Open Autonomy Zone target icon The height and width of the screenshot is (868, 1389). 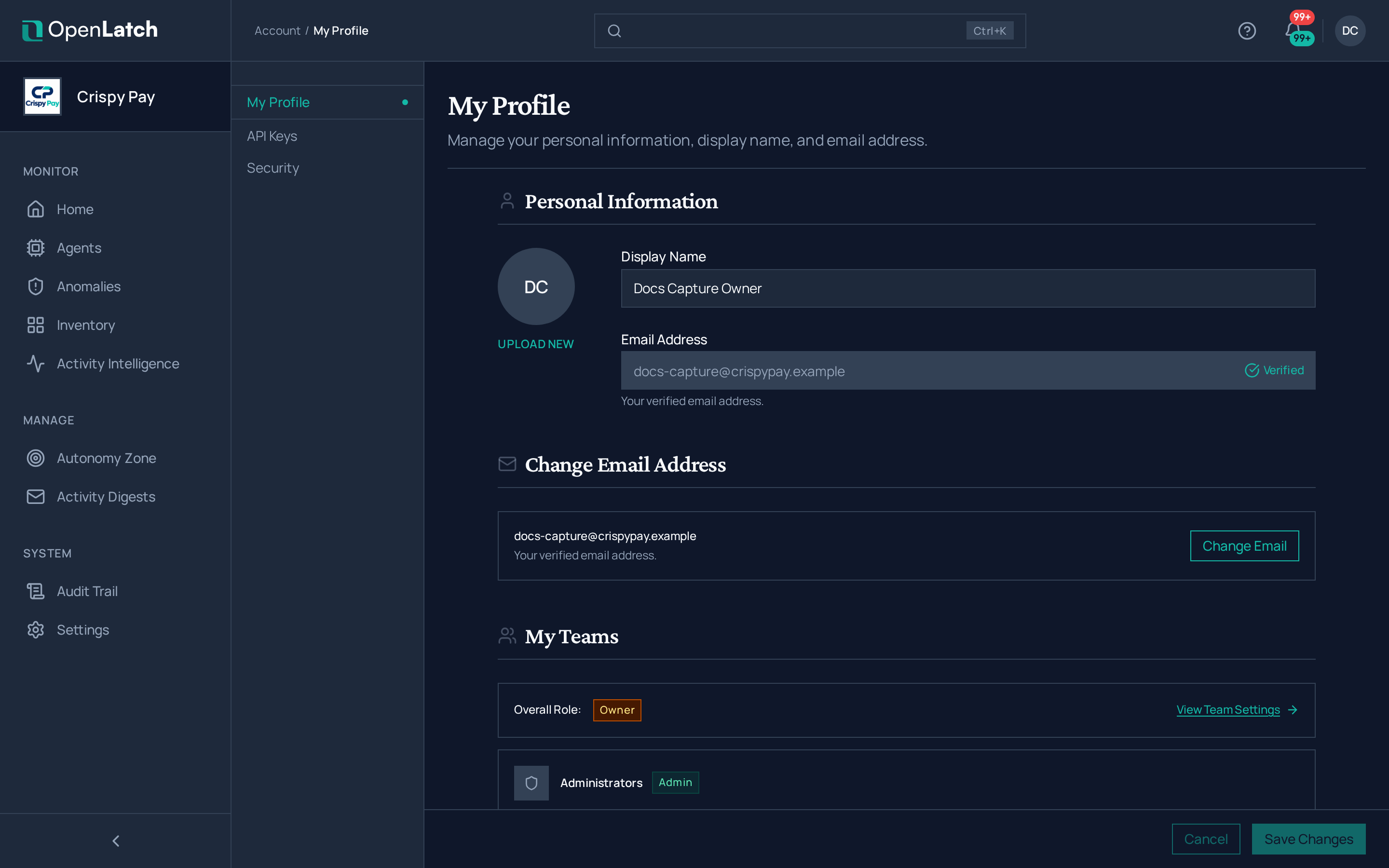(x=36, y=458)
